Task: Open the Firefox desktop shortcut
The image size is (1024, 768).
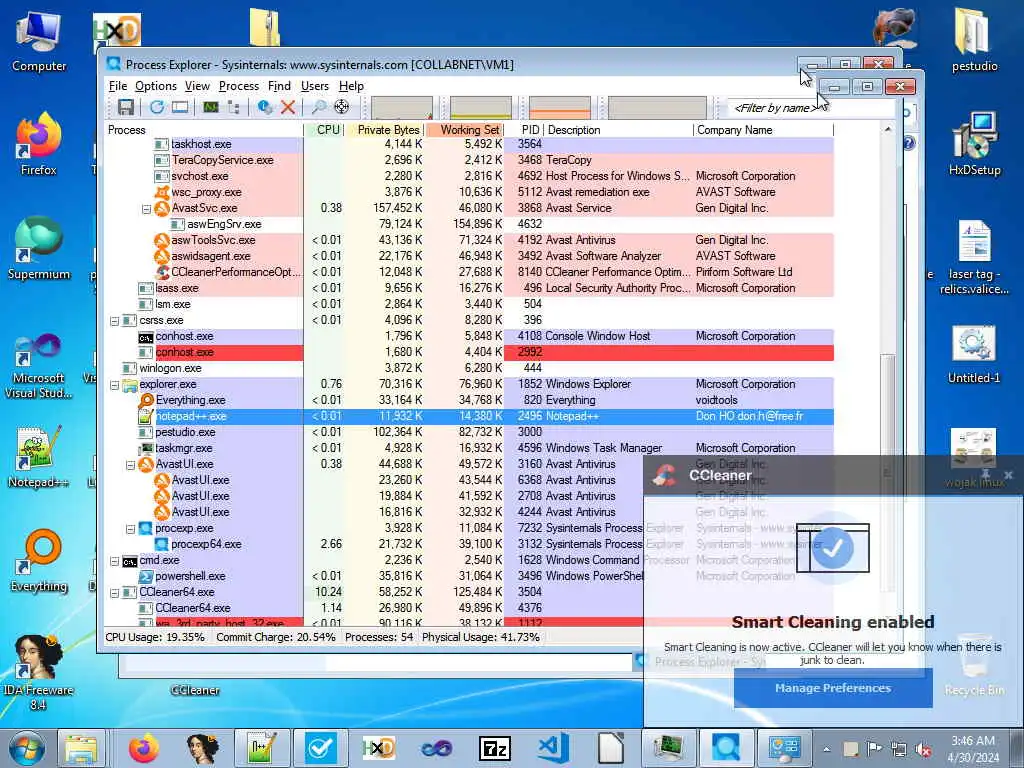Action: (39, 145)
